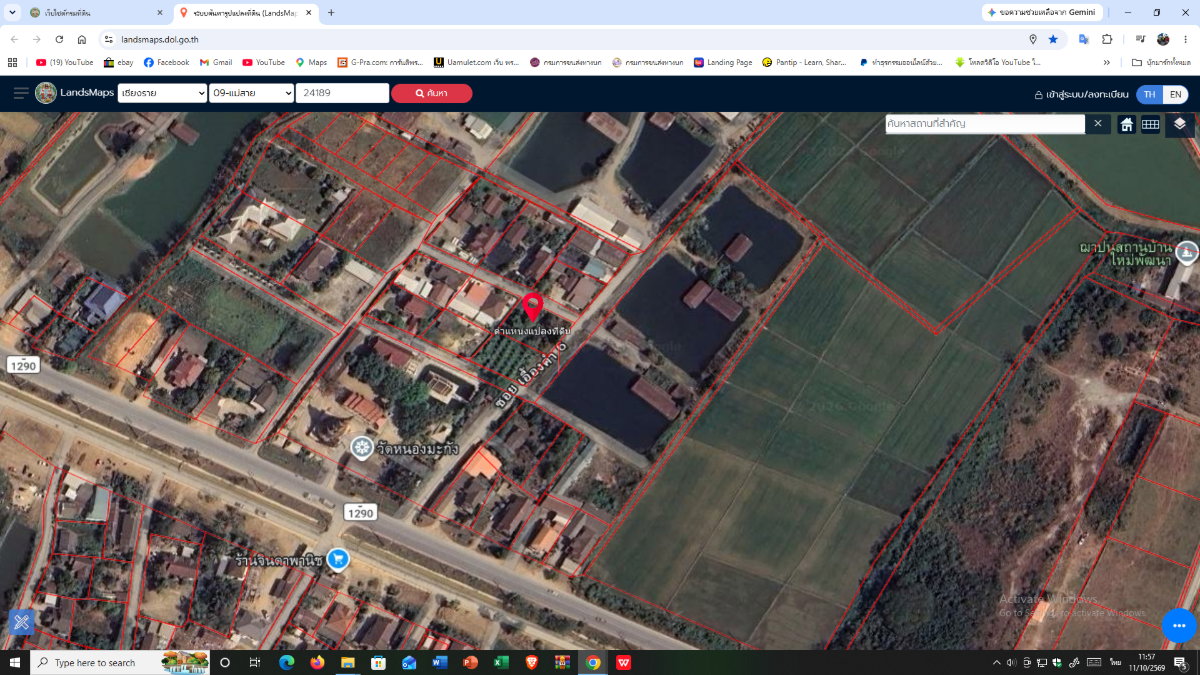
Task: Open Firefox from the taskbar
Action: 317,662
